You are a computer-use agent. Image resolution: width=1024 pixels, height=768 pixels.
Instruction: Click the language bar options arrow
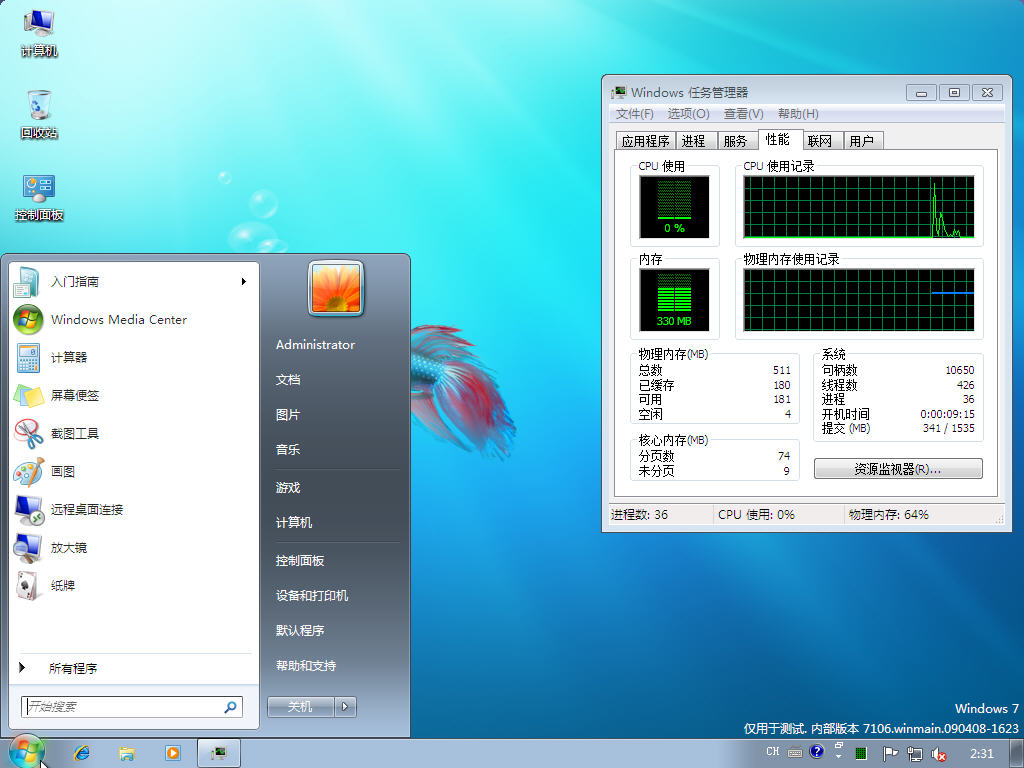[839, 756]
